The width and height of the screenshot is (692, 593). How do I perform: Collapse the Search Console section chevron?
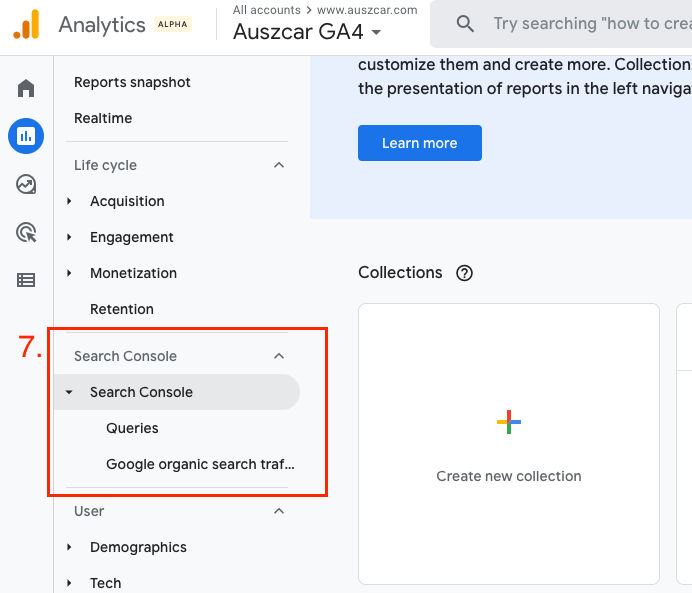pos(279,356)
